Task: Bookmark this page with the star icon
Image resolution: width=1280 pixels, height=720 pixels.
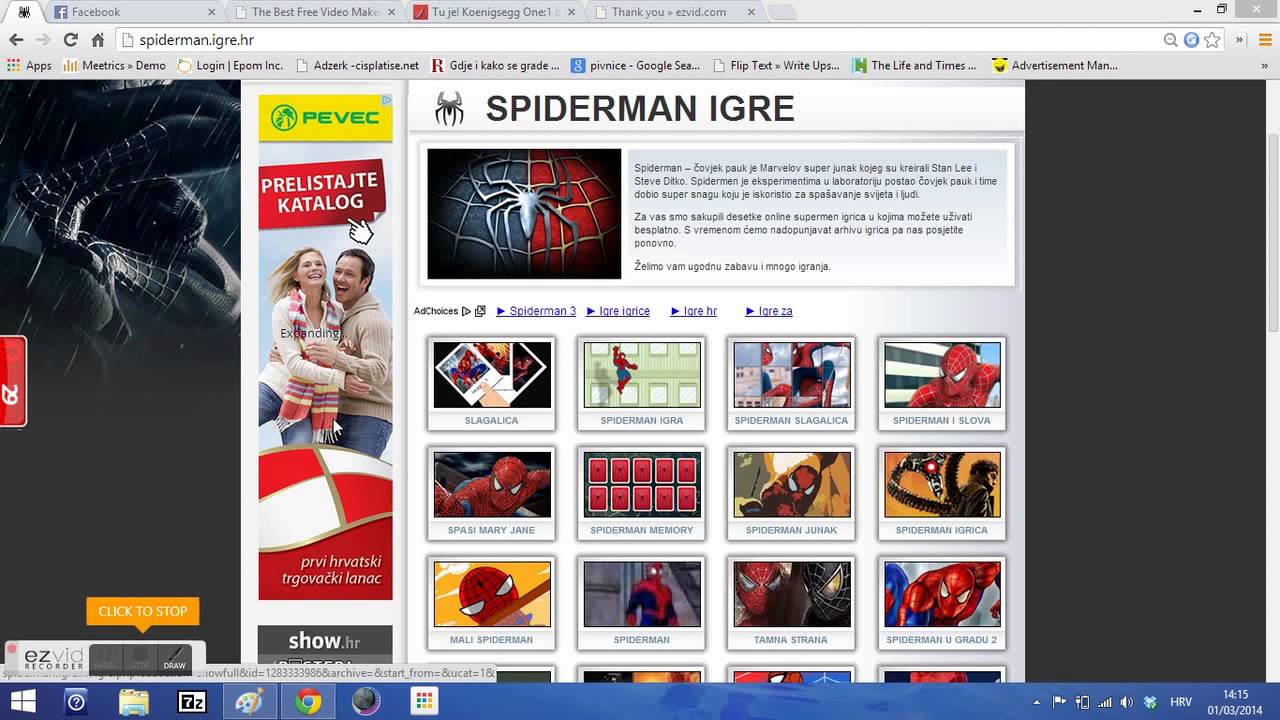Action: pyautogui.click(x=1212, y=40)
